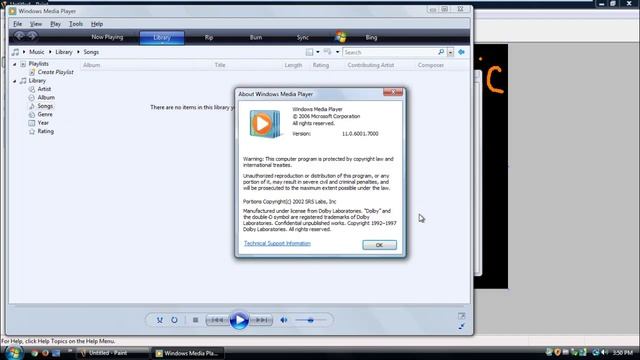Viewport: 640px width, 360px height.
Task: Collapse the Library tree node
Action: coord(15,81)
